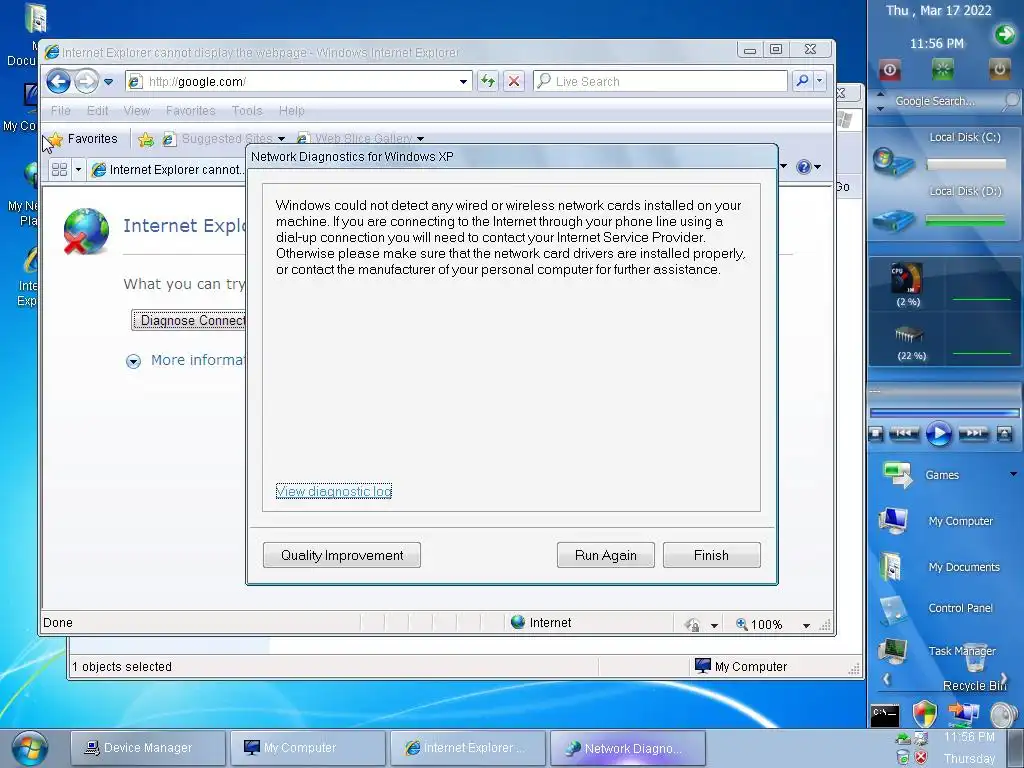The image size is (1024, 768).
Task: Click the eject button in sidebar player
Action: 1004,434
